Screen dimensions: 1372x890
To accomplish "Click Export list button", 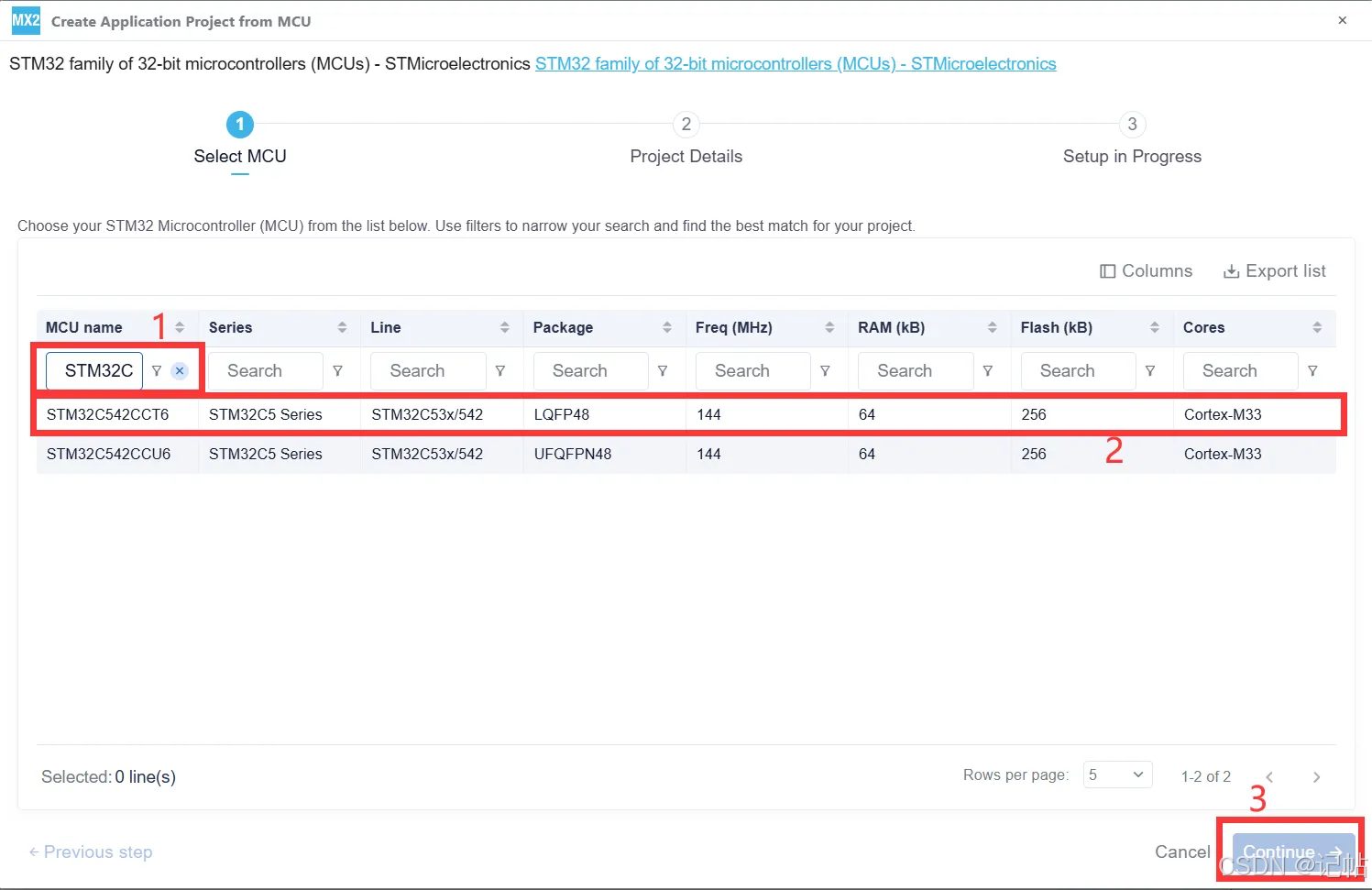I will click(1275, 271).
